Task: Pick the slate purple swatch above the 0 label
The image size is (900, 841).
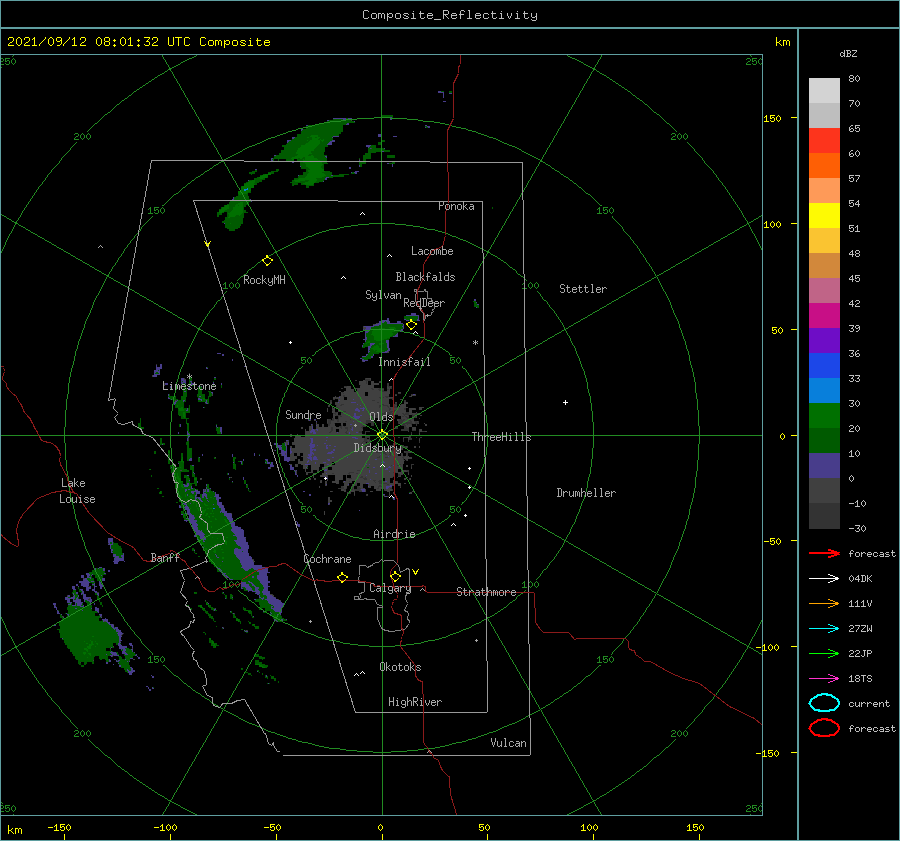Action: coord(824,466)
